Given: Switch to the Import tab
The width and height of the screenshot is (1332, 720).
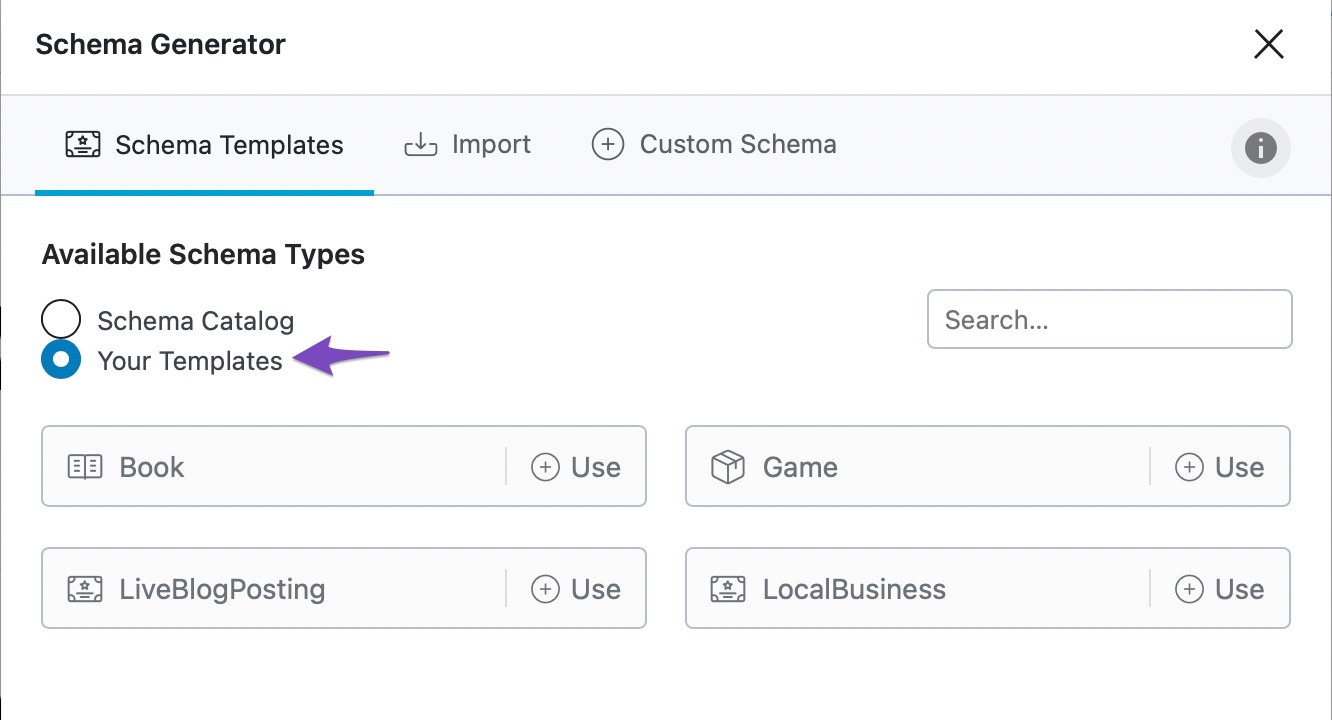Looking at the screenshot, I should pyautogui.click(x=468, y=145).
